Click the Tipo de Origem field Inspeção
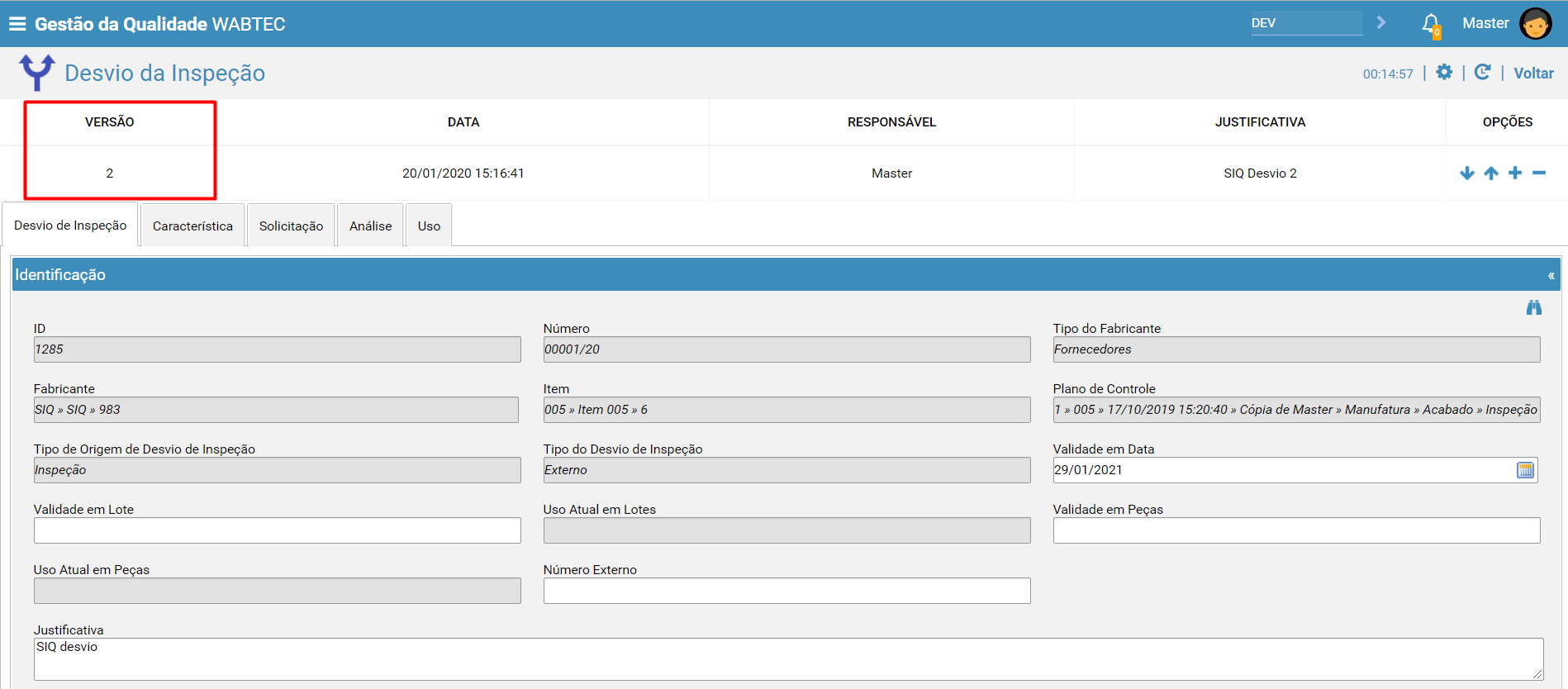Image resolution: width=1568 pixels, height=689 pixels. pos(278,470)
